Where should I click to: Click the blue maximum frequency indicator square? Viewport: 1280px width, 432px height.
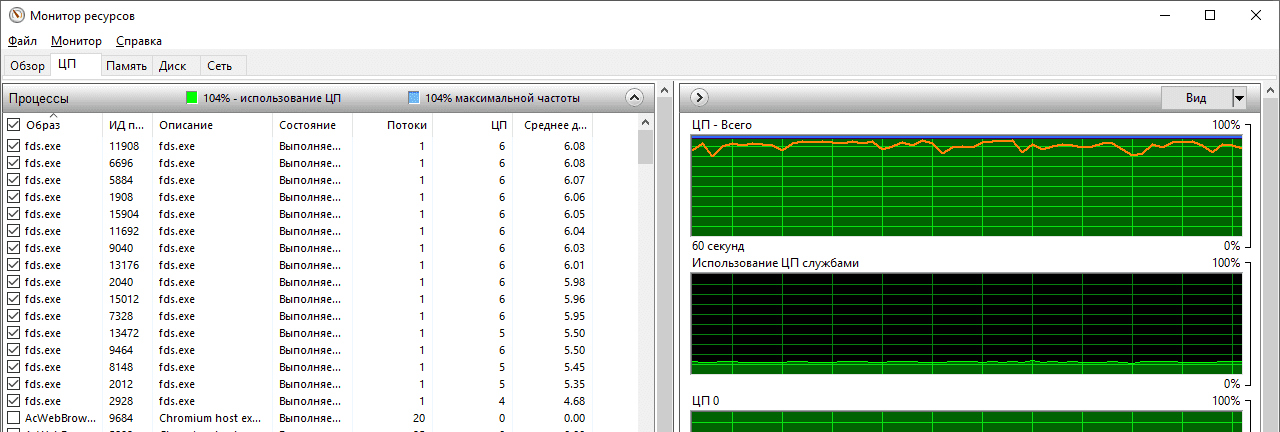[x=414, y=98]
